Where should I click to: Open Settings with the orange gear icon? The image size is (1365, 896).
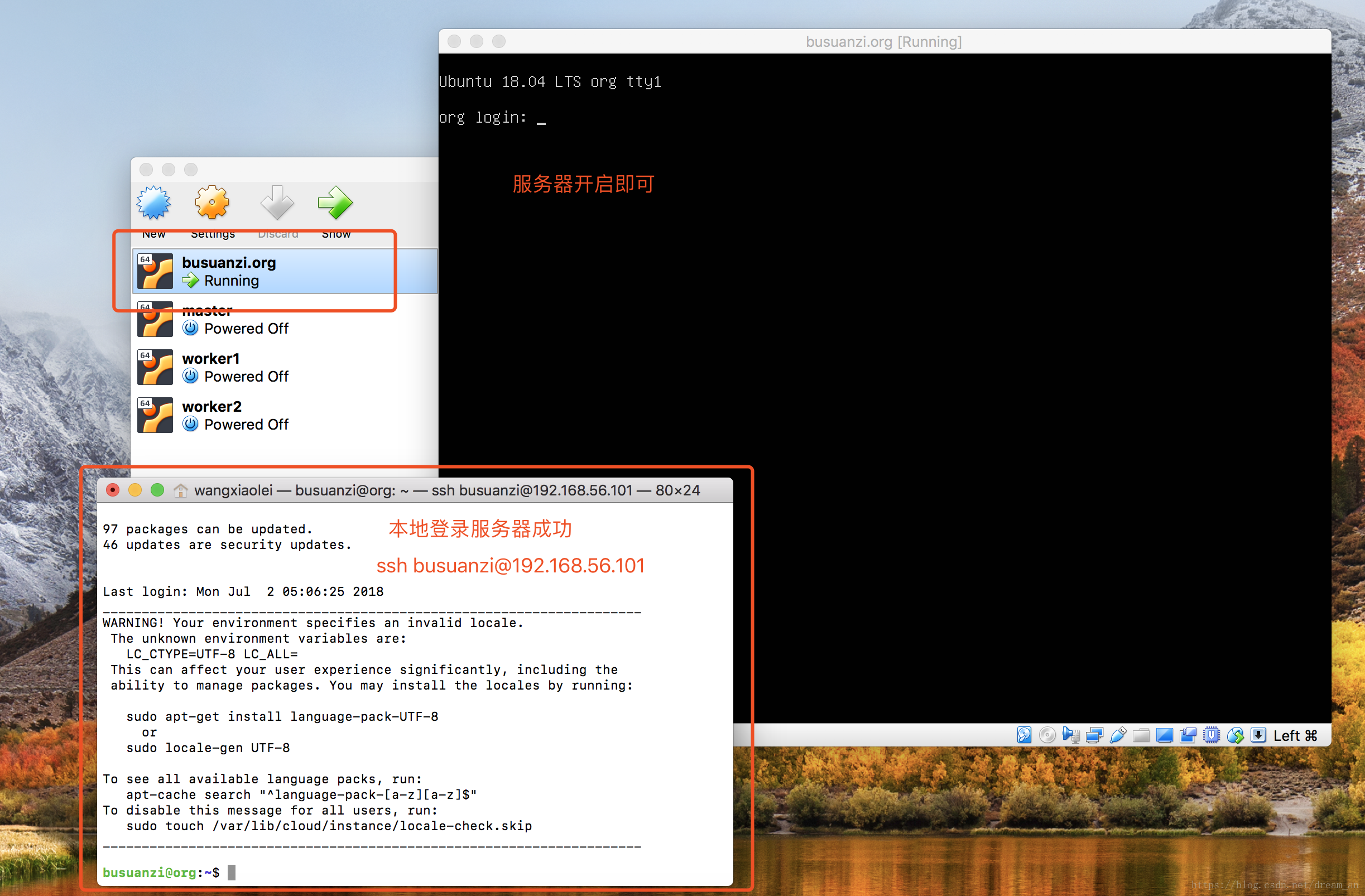pyautogui.click(x=212, y=203)
